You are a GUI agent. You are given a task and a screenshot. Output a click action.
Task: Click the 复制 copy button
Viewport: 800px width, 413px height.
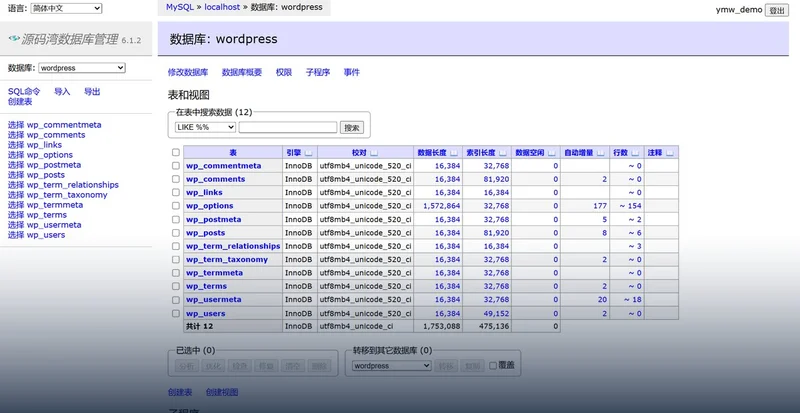[x=472, y=366]
